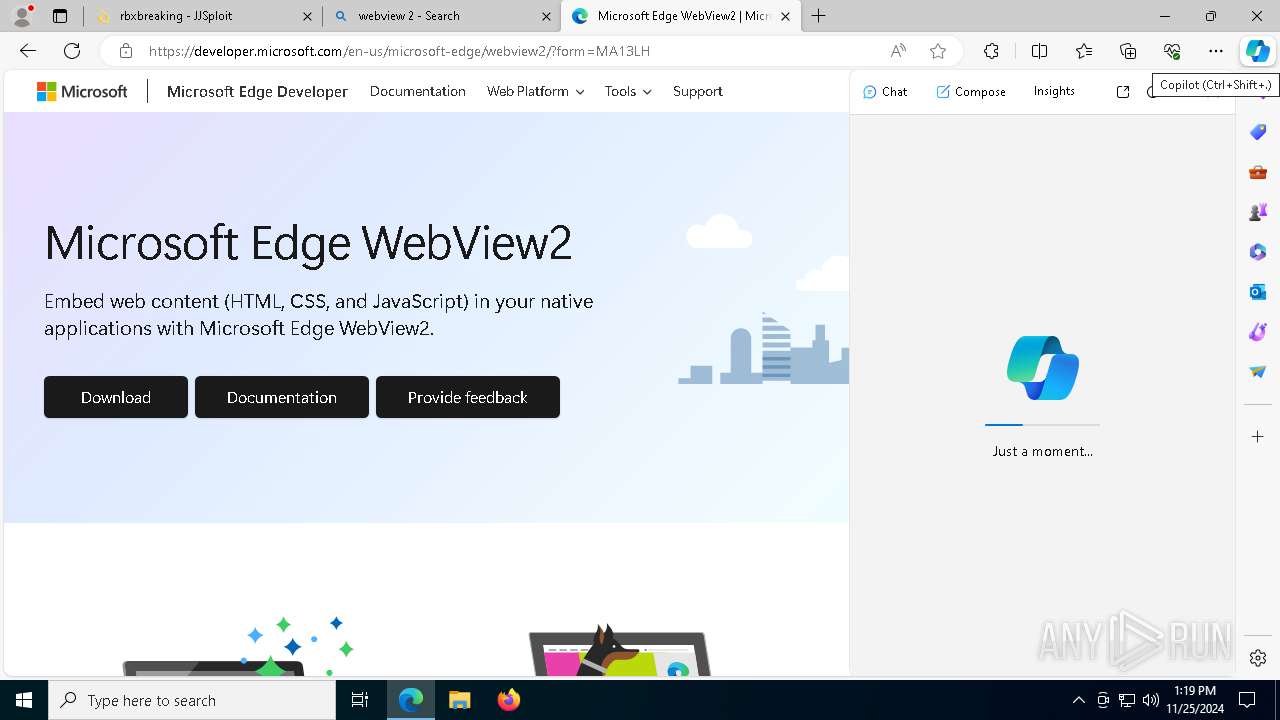Open the Extensions puzzle icon
The width and height of the screenshot is (1280, 720).
[991, 51]
